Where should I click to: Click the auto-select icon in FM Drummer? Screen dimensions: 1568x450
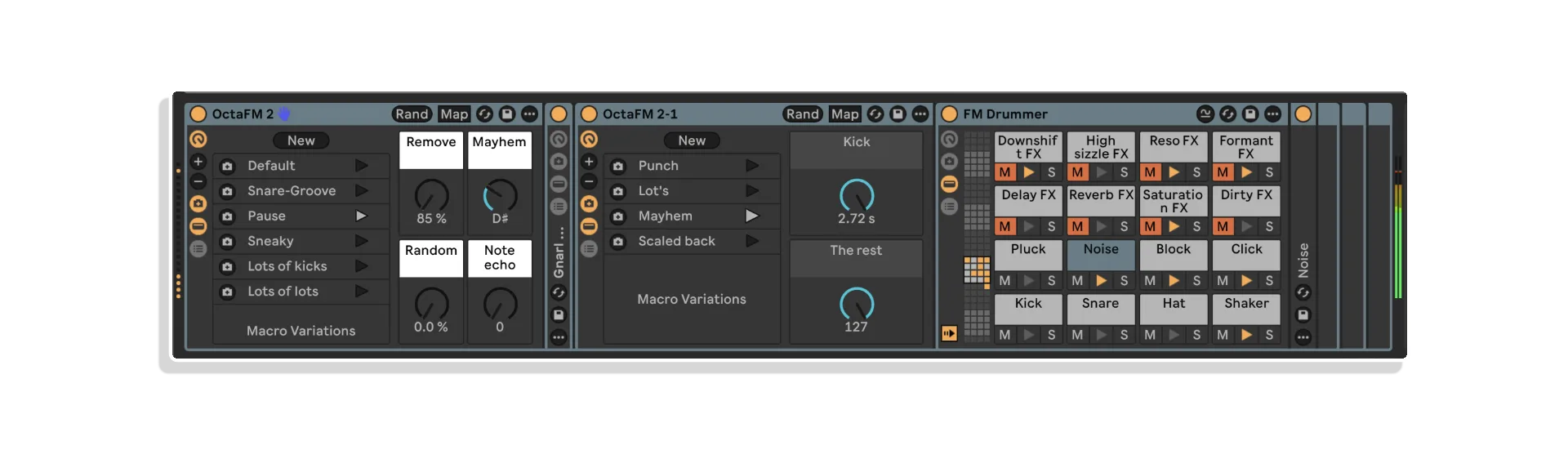pyautogui.click(x=949, y=333)
